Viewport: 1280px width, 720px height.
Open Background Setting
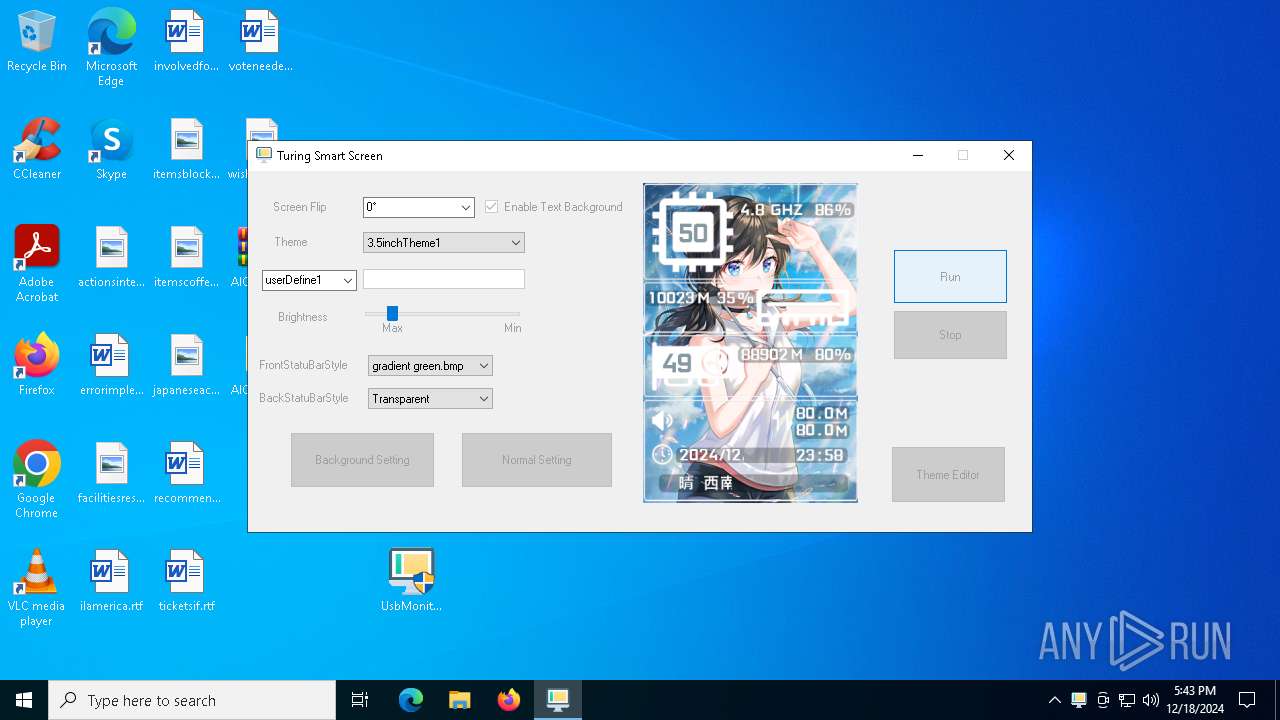pos(362,460)
